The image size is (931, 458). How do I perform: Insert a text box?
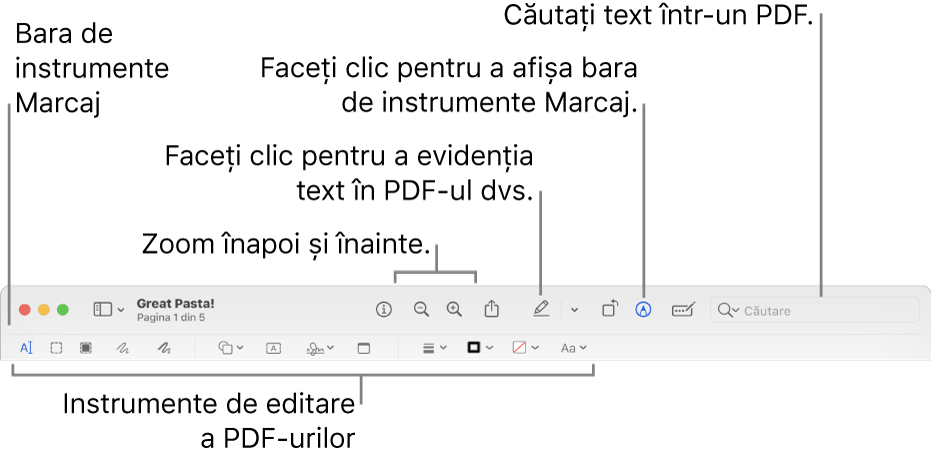(273, 349)
